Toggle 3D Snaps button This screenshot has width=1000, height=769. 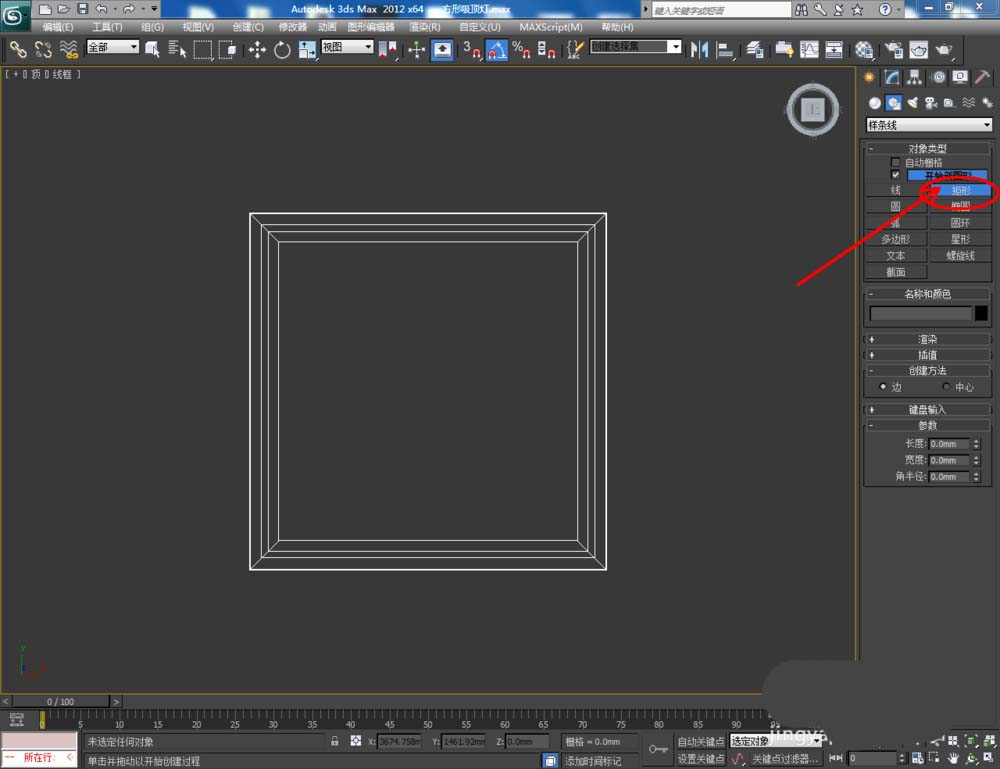point(471,49)
